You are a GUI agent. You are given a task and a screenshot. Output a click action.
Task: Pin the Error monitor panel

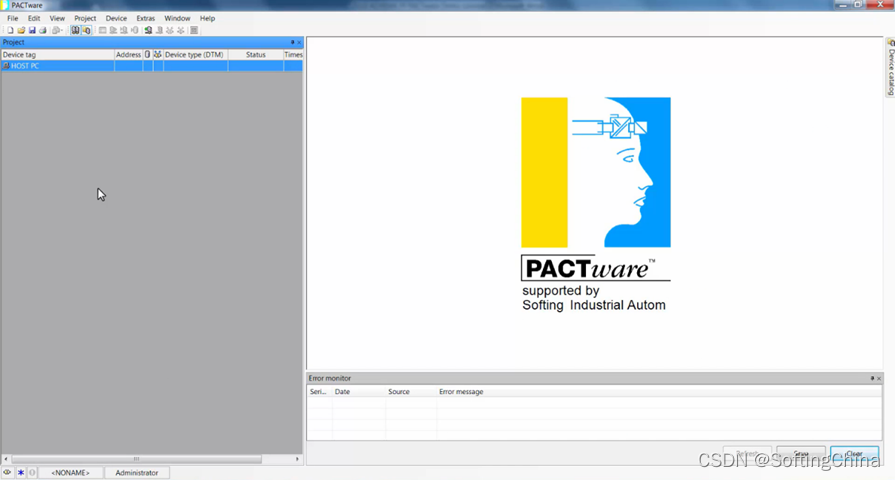pyautogui.click(x=872, y=378)
